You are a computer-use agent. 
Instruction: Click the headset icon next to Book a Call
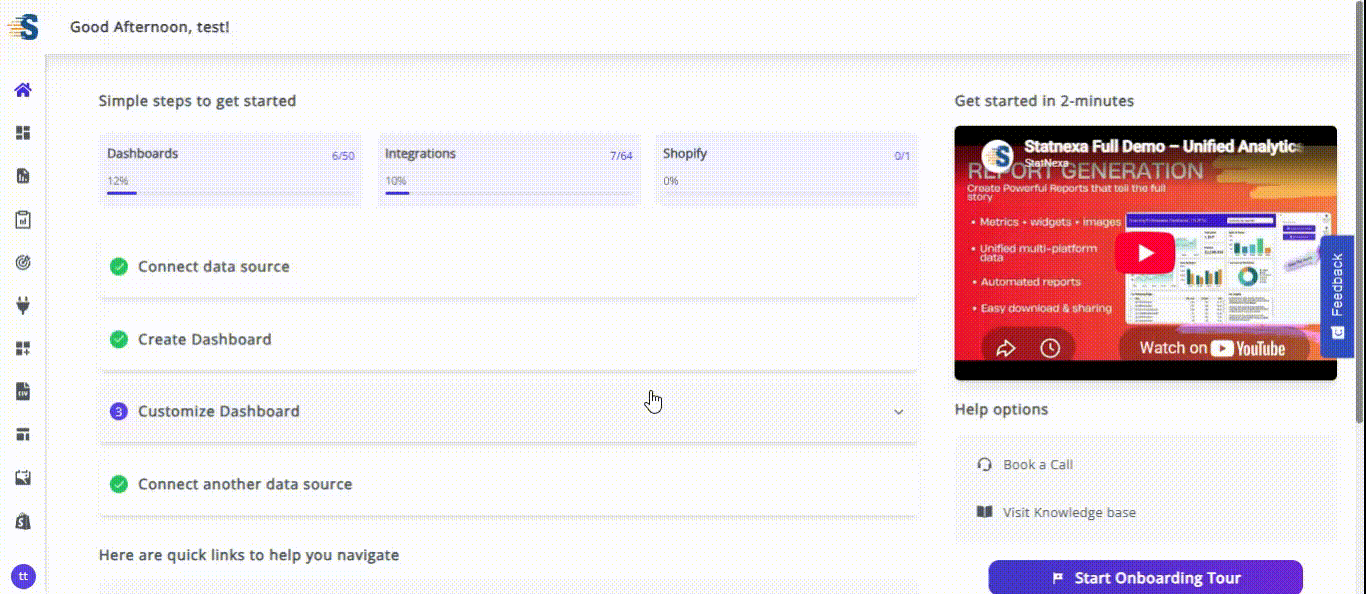point(984,465)
